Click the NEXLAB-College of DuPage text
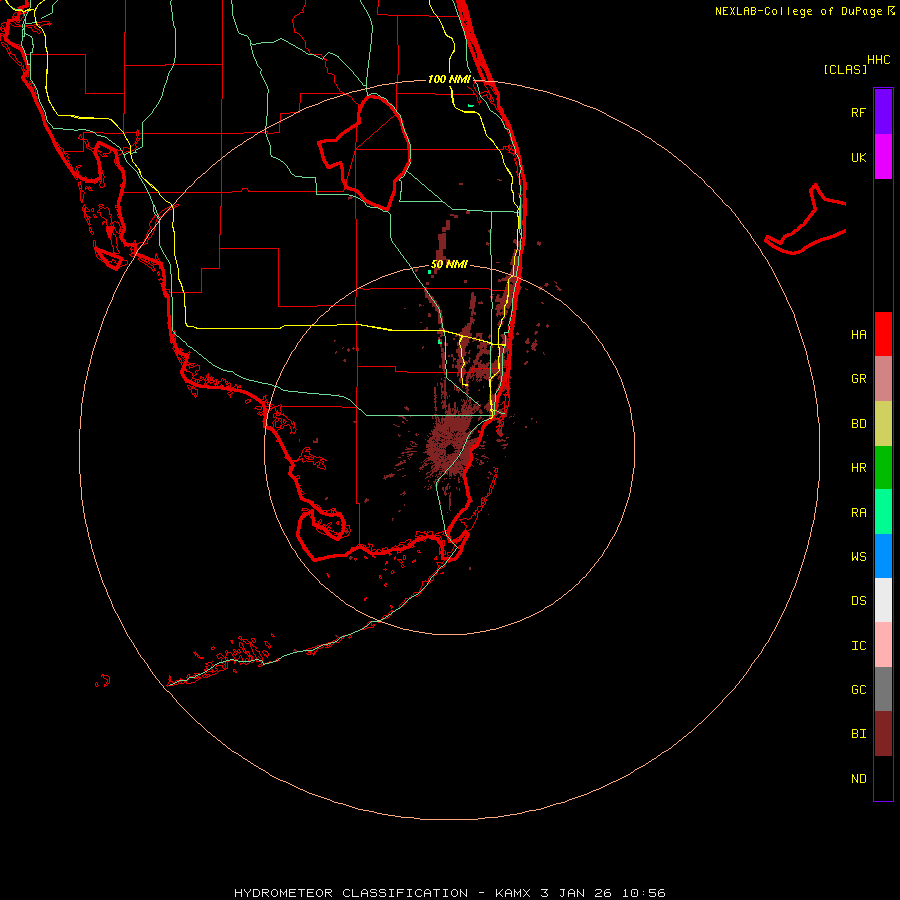The width and height of the screenshot is (900, 900). [798, 11]
